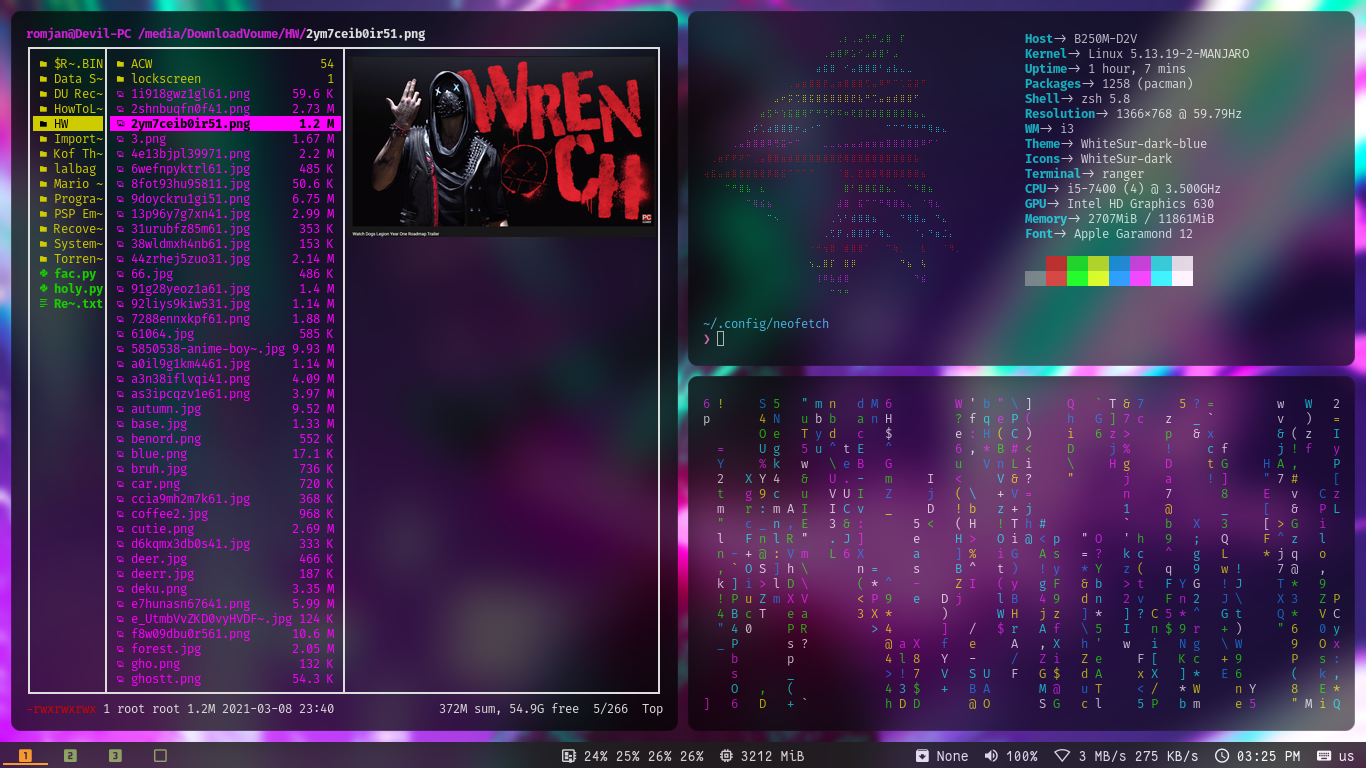Select the Progra~ folder
The height and width of the screenshot is (768, 1366).
pos(70,199)
